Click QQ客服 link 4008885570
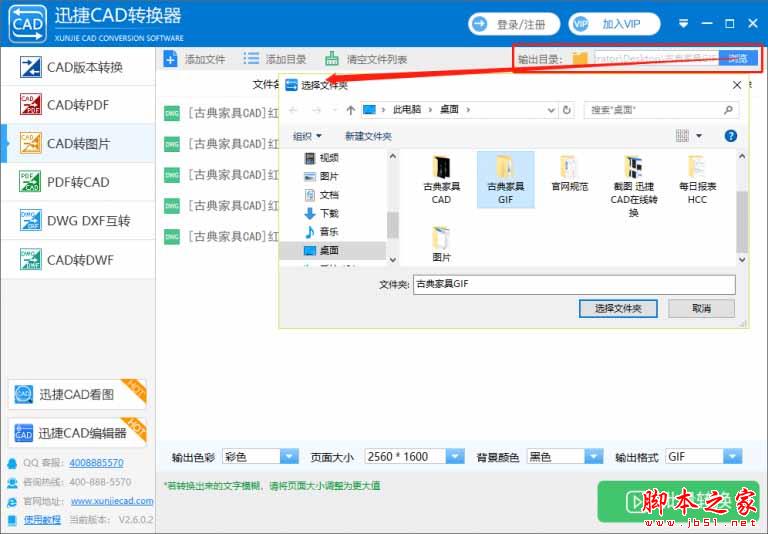Viewport: 768px width, 534px height. point(96,463)
